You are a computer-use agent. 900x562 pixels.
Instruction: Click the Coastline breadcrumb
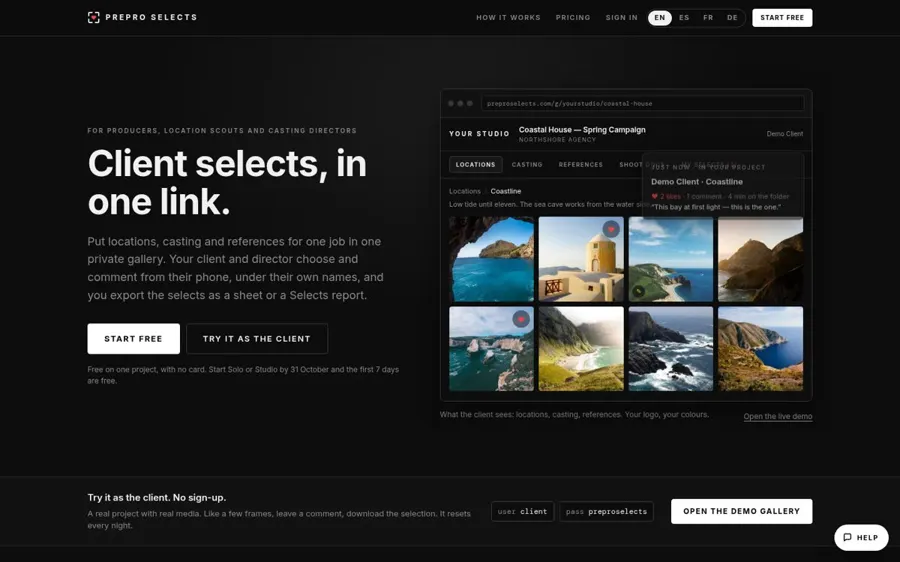click(506, 191)
